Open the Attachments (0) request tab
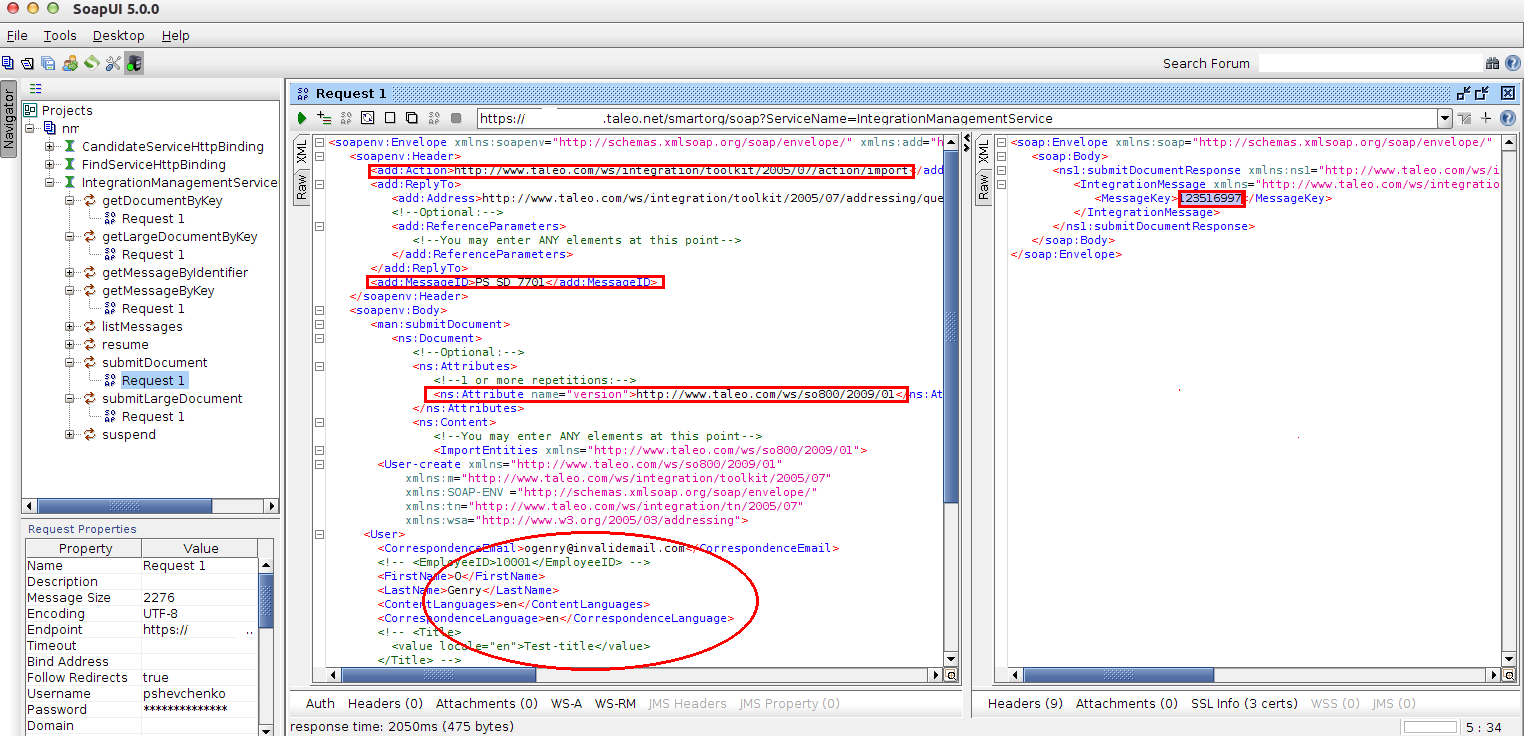 (x=486, y=703)
